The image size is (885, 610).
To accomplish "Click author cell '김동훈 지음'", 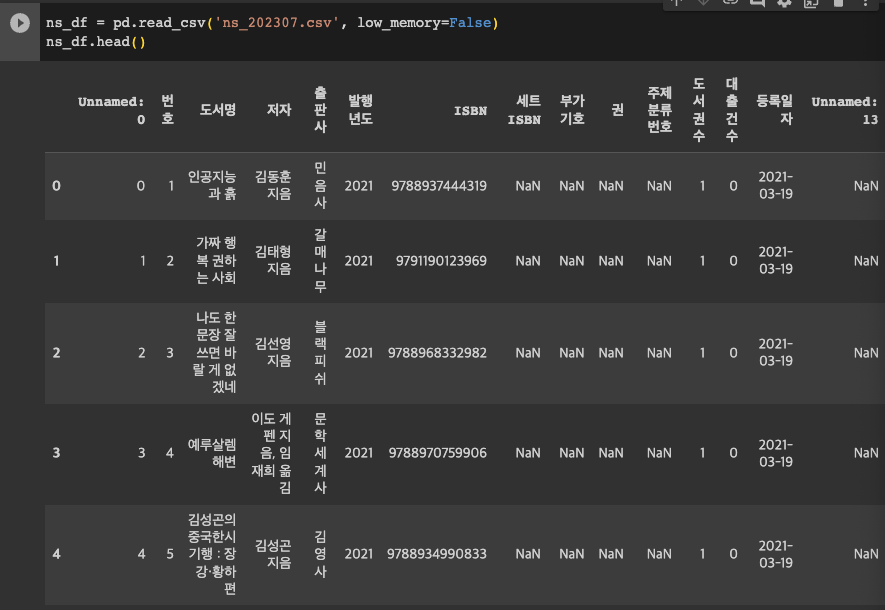I will pos(273,186).
